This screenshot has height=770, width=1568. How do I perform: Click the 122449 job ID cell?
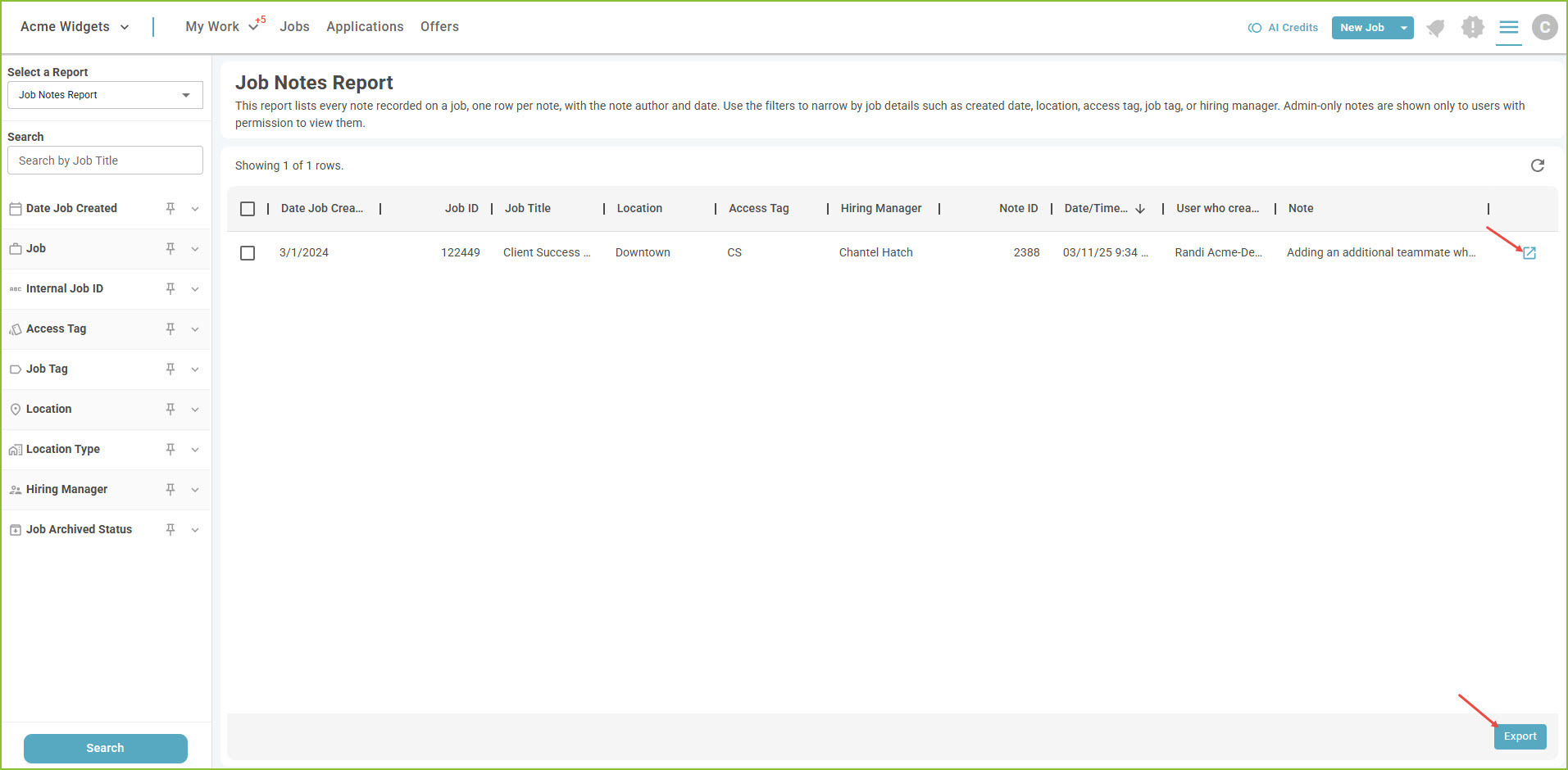pyautogui.click(x=461, y=252)
